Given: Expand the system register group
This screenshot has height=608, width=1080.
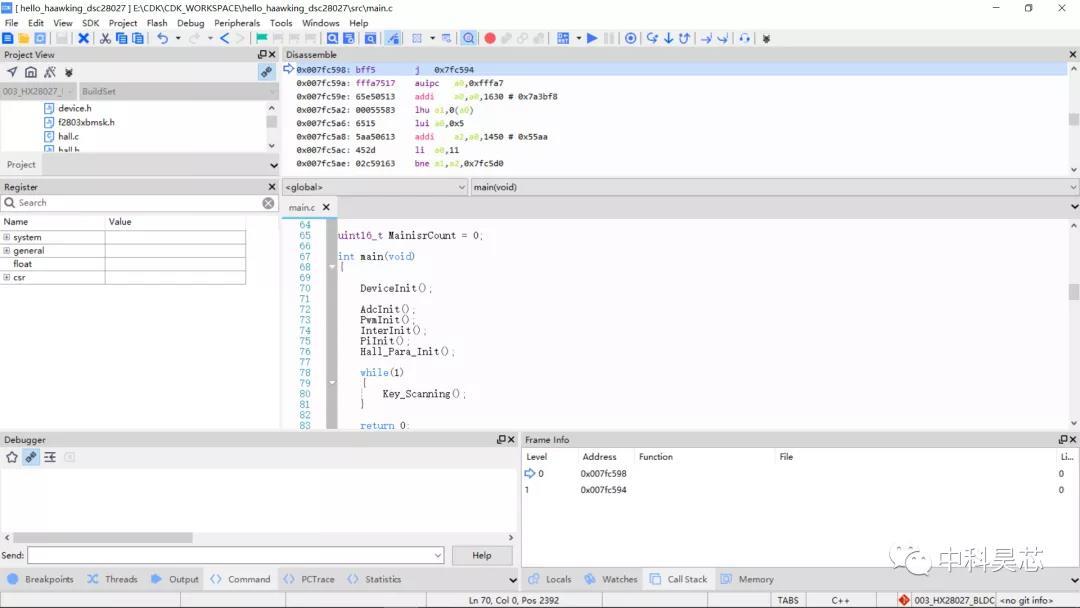Looking at the screenshot, I should tap(7, 237).
